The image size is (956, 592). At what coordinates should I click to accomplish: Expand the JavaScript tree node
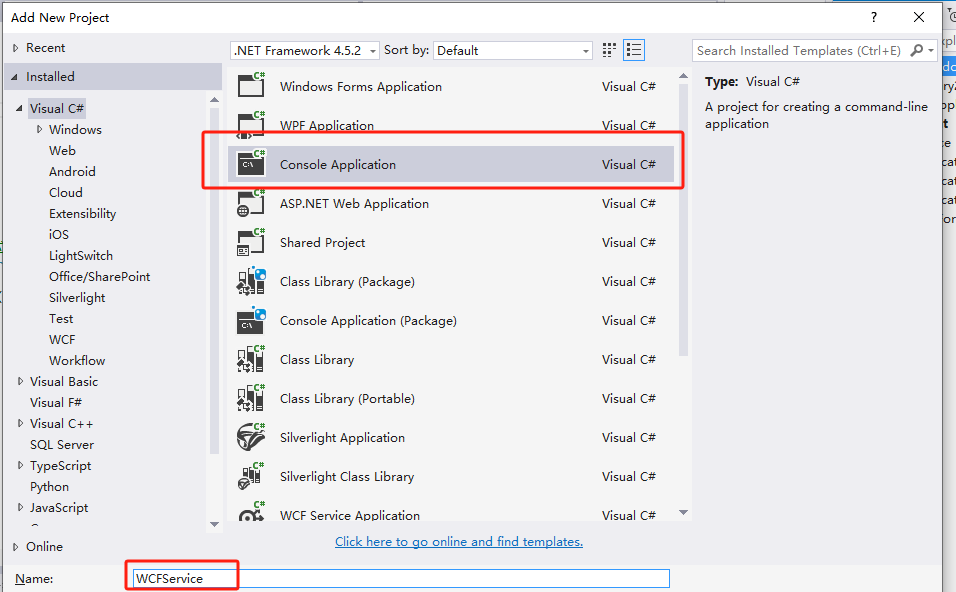point(20,507)
